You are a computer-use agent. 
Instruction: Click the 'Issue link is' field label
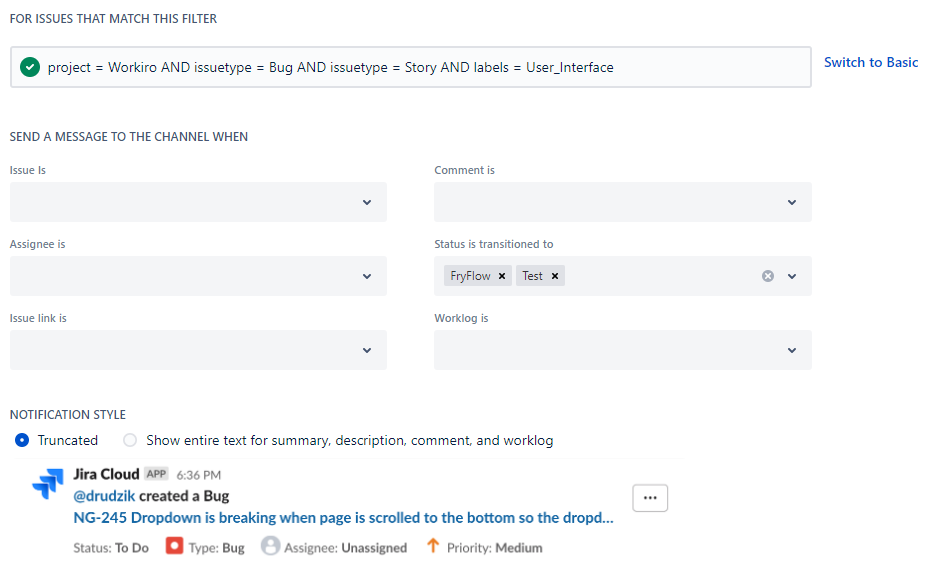point(38,318)
